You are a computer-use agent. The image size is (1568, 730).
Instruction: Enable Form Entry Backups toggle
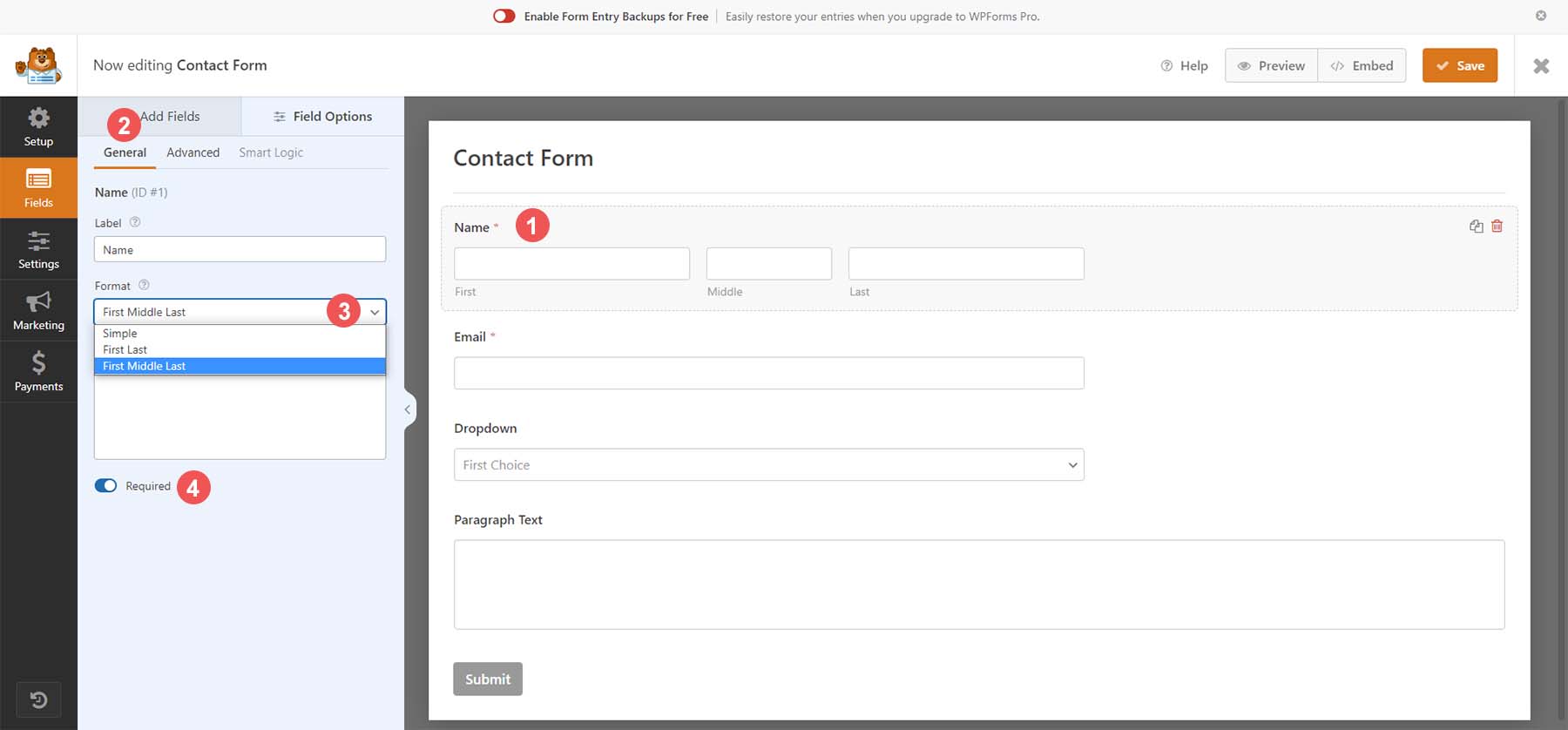click(504, 17)
